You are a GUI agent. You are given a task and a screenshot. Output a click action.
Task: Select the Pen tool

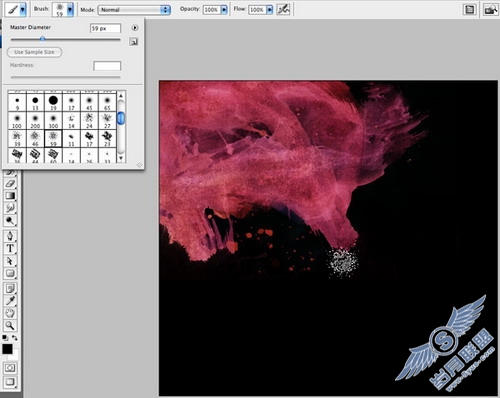(x=10, y=236)
